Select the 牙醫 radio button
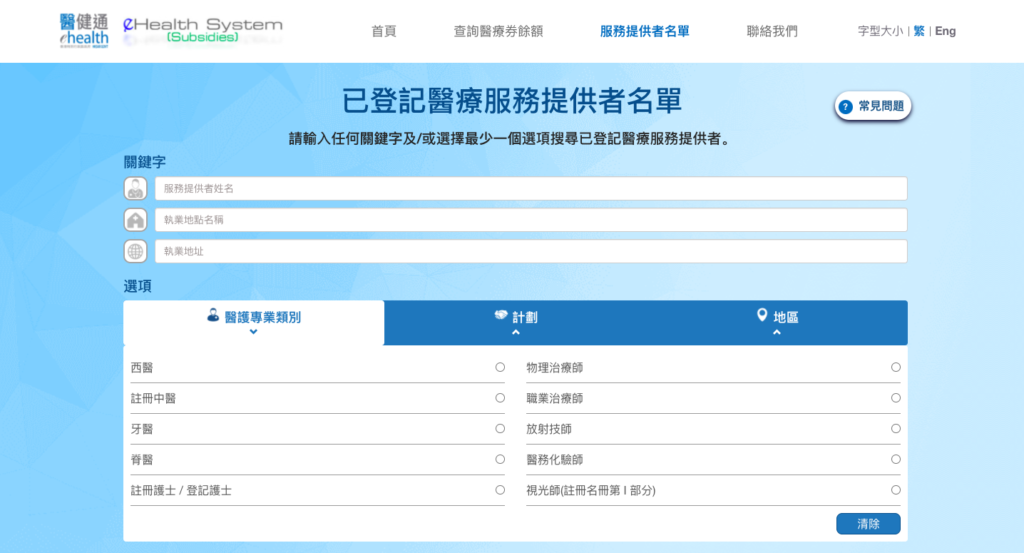1024x553 pixels. tap(500, 429)
